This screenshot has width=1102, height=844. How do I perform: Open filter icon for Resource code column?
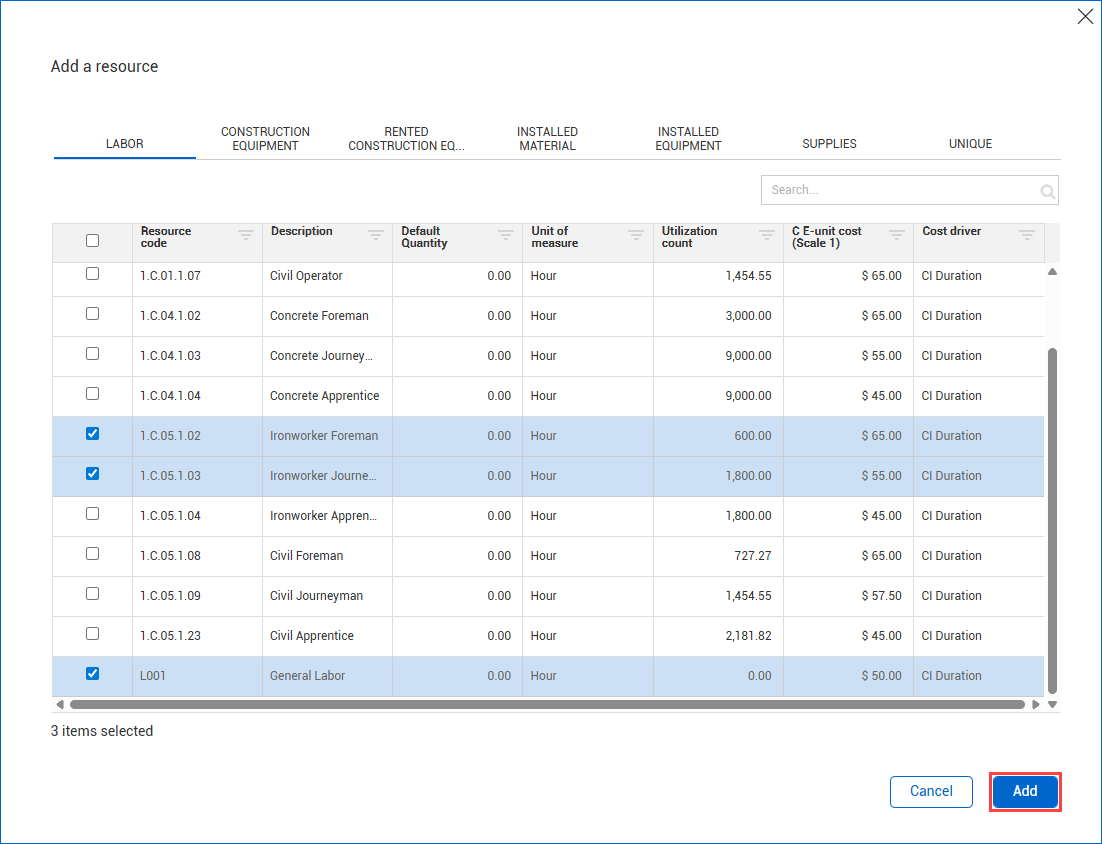pyautogui.click(x=246, y=235)
